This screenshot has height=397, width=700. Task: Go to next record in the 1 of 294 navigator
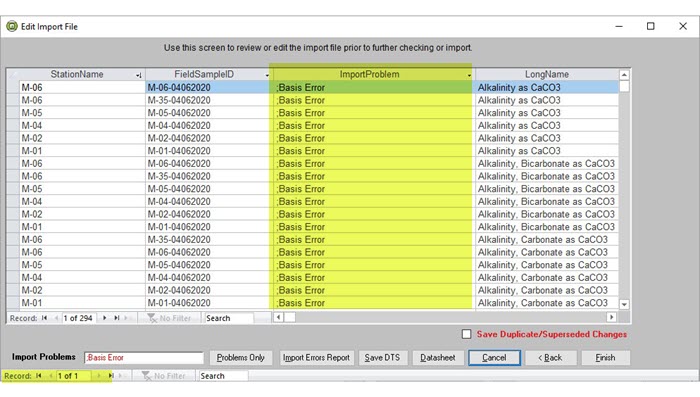click(x=104, y=318)
